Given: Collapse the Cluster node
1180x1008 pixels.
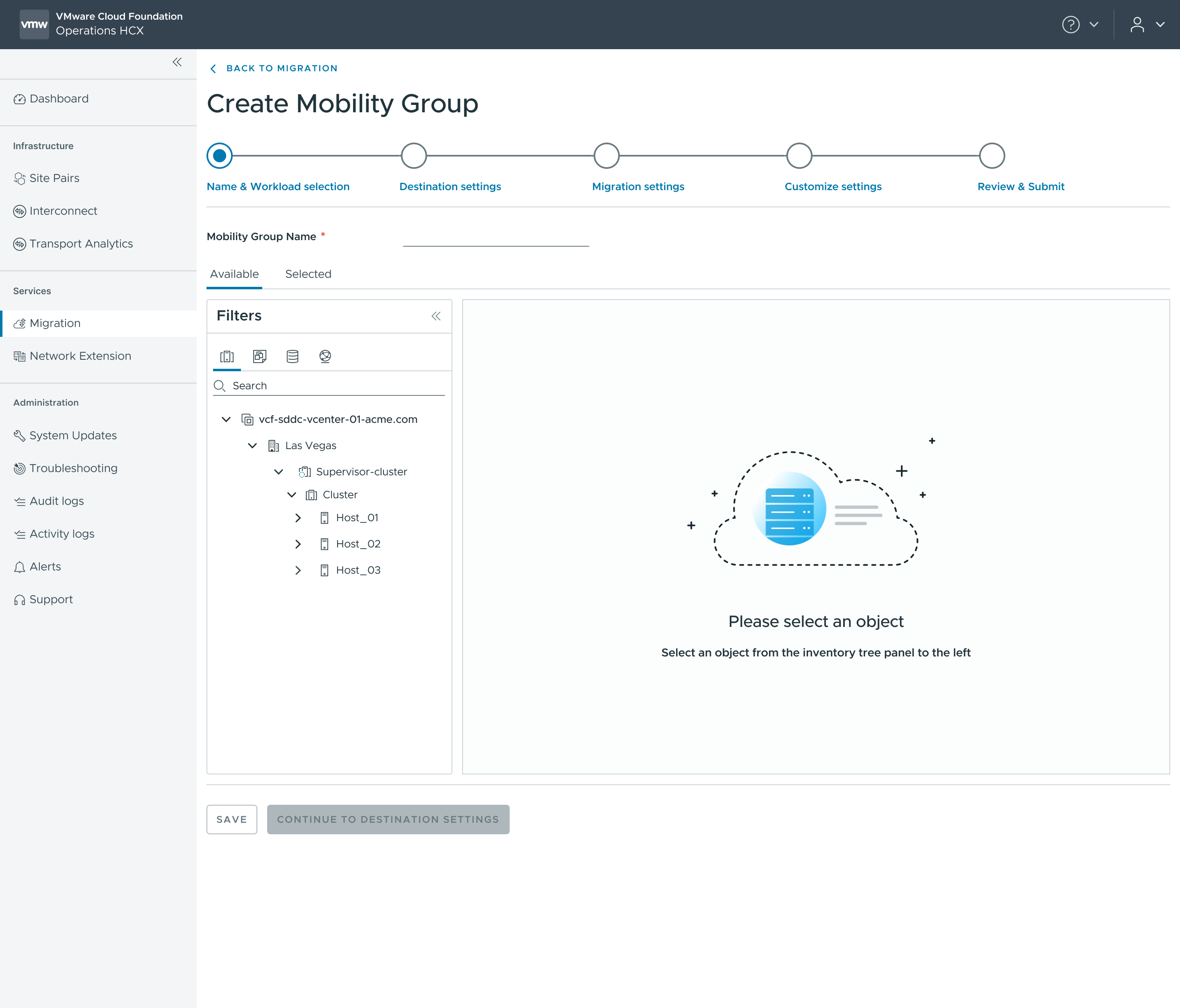Looking at the screenshot, I should coord(292,495).
